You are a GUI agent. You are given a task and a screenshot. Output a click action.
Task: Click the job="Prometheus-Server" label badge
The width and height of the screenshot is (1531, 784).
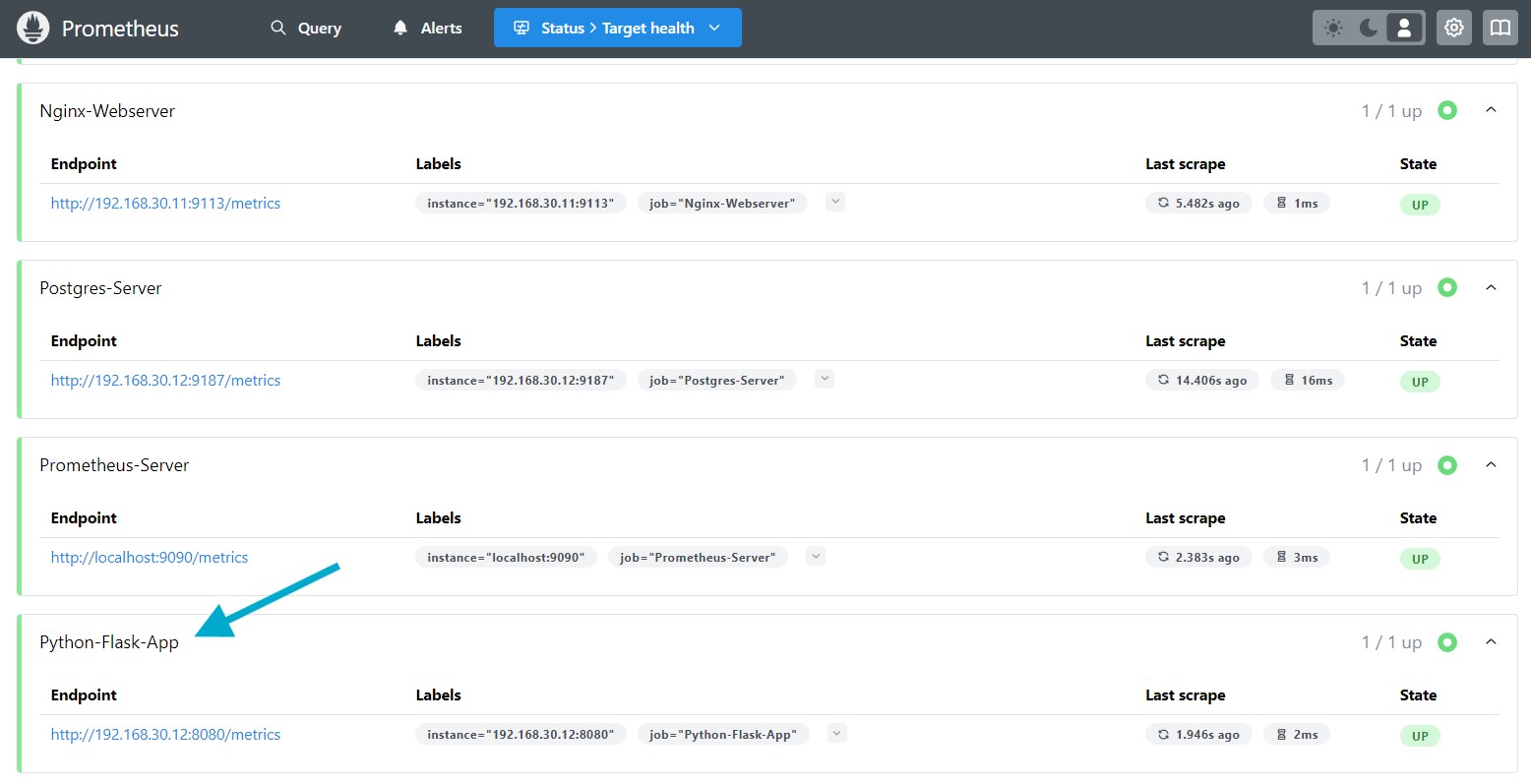tap(697, 558)
